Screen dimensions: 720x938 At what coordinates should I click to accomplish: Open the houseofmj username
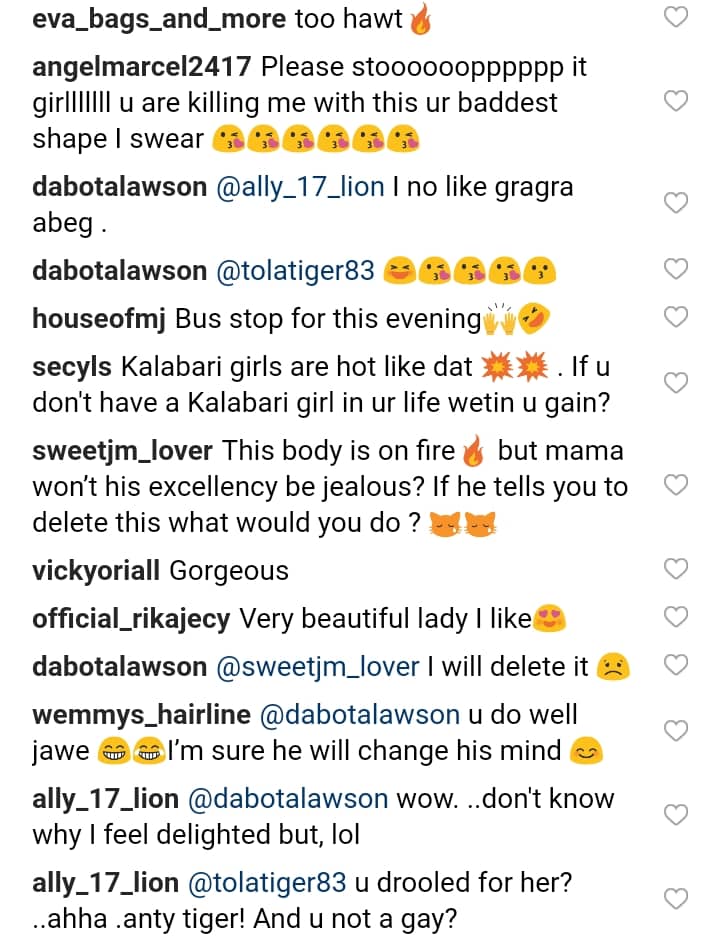tap(99, 319)
